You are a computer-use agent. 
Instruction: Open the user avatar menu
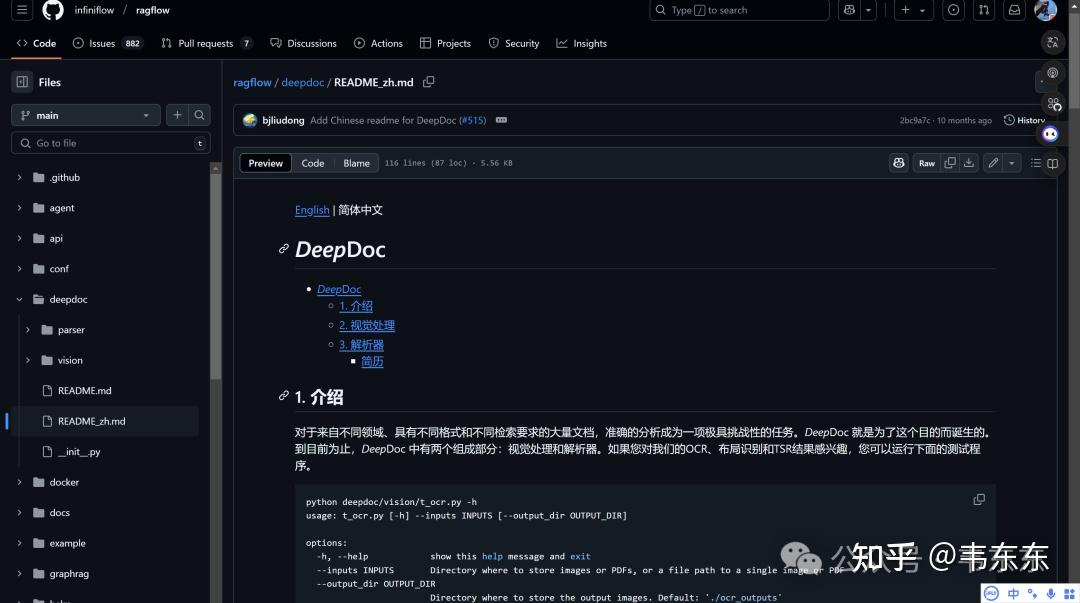[1045, 10]
